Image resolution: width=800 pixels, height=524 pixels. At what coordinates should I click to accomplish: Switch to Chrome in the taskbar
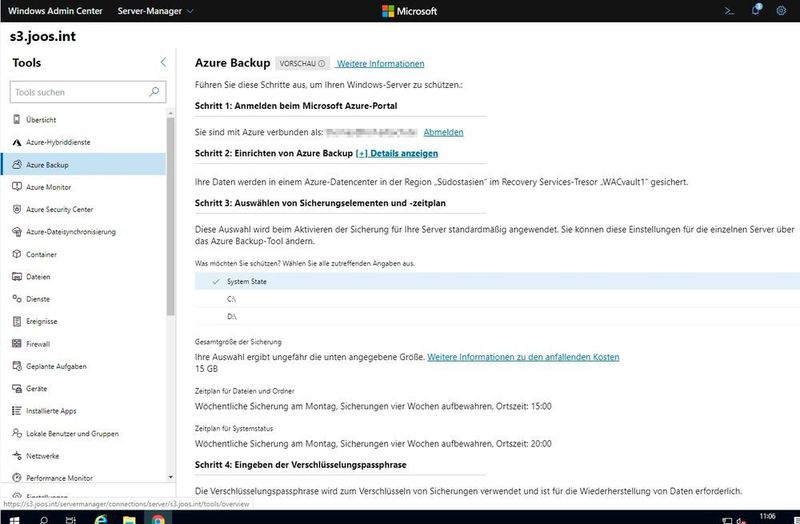tap(158, 518)
